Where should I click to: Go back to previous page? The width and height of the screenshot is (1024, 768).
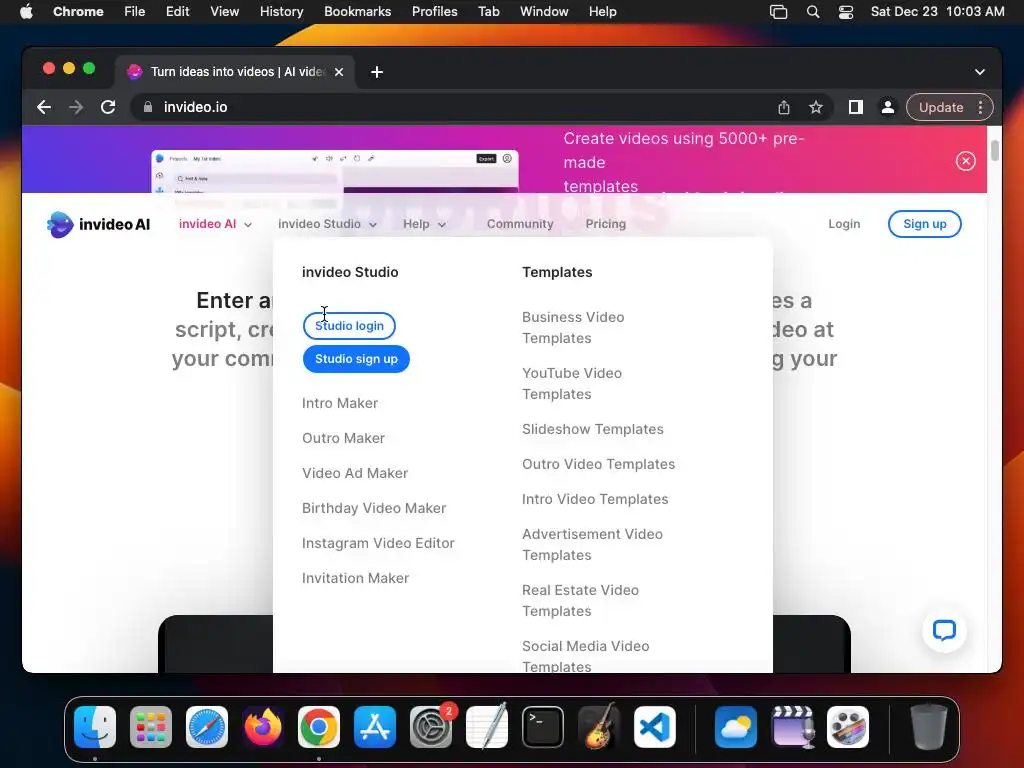[44, 107]
